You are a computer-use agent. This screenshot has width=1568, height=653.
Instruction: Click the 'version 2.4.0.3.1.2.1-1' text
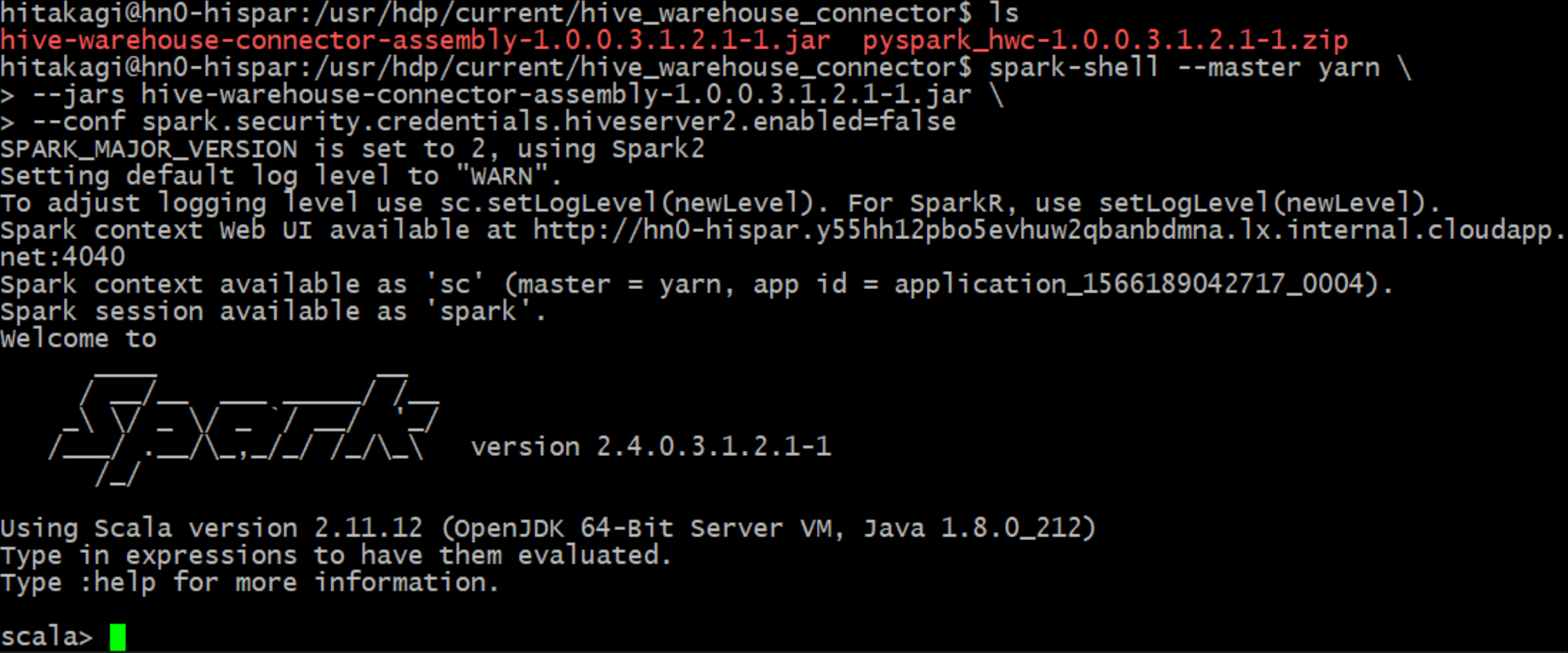coord(651,447)
